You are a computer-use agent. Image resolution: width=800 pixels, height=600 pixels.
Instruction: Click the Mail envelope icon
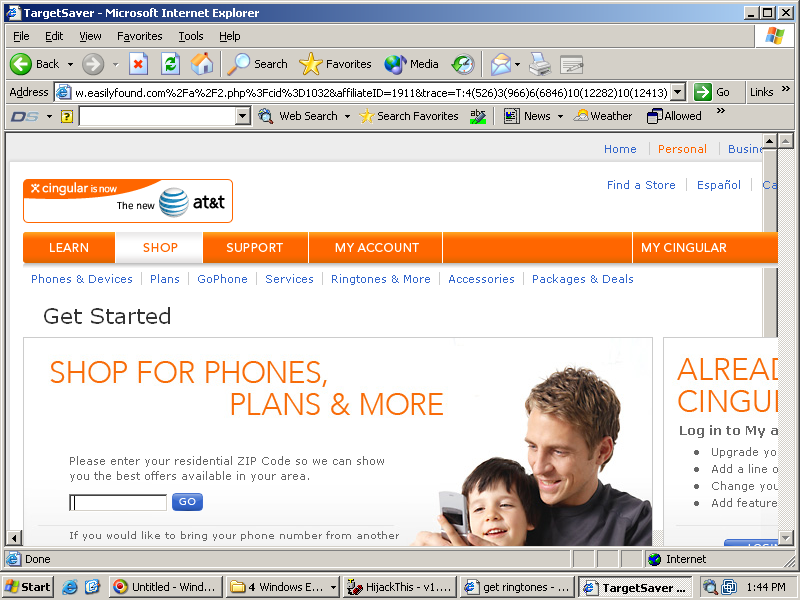(501, 64)
